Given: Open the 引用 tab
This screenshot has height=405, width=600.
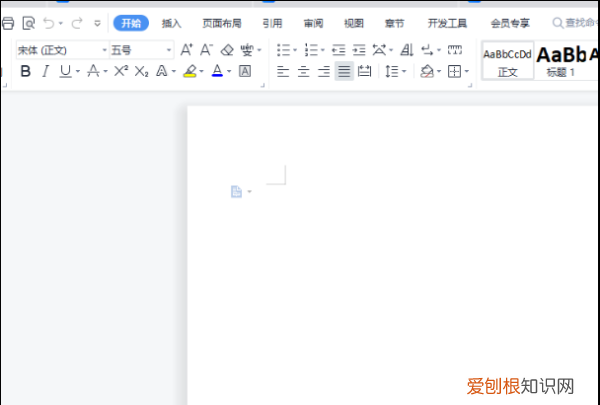Looking at the screenshot, I should (272, 23).
